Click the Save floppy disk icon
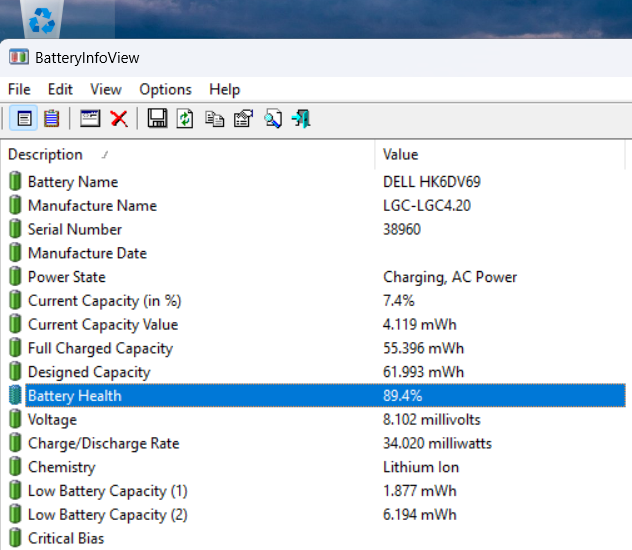Screen dimensions: 632x550 click(x=157, y=118)
